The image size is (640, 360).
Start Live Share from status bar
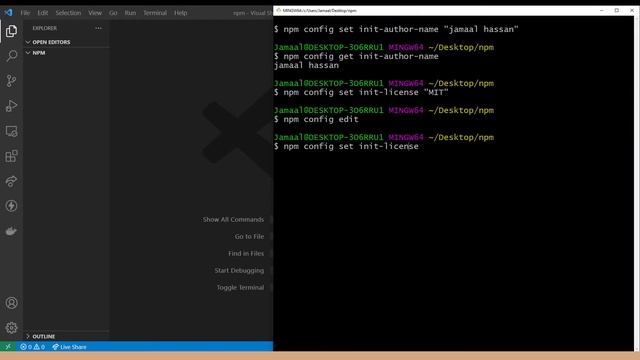coord(69,347)
